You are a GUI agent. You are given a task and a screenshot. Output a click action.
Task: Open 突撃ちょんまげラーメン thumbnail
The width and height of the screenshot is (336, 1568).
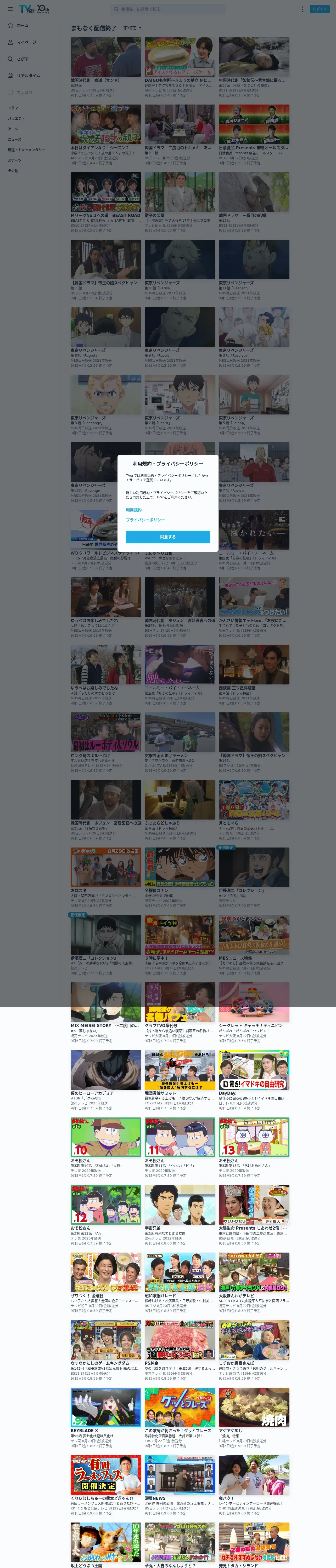pyautogui.click(x=180, y=732)
